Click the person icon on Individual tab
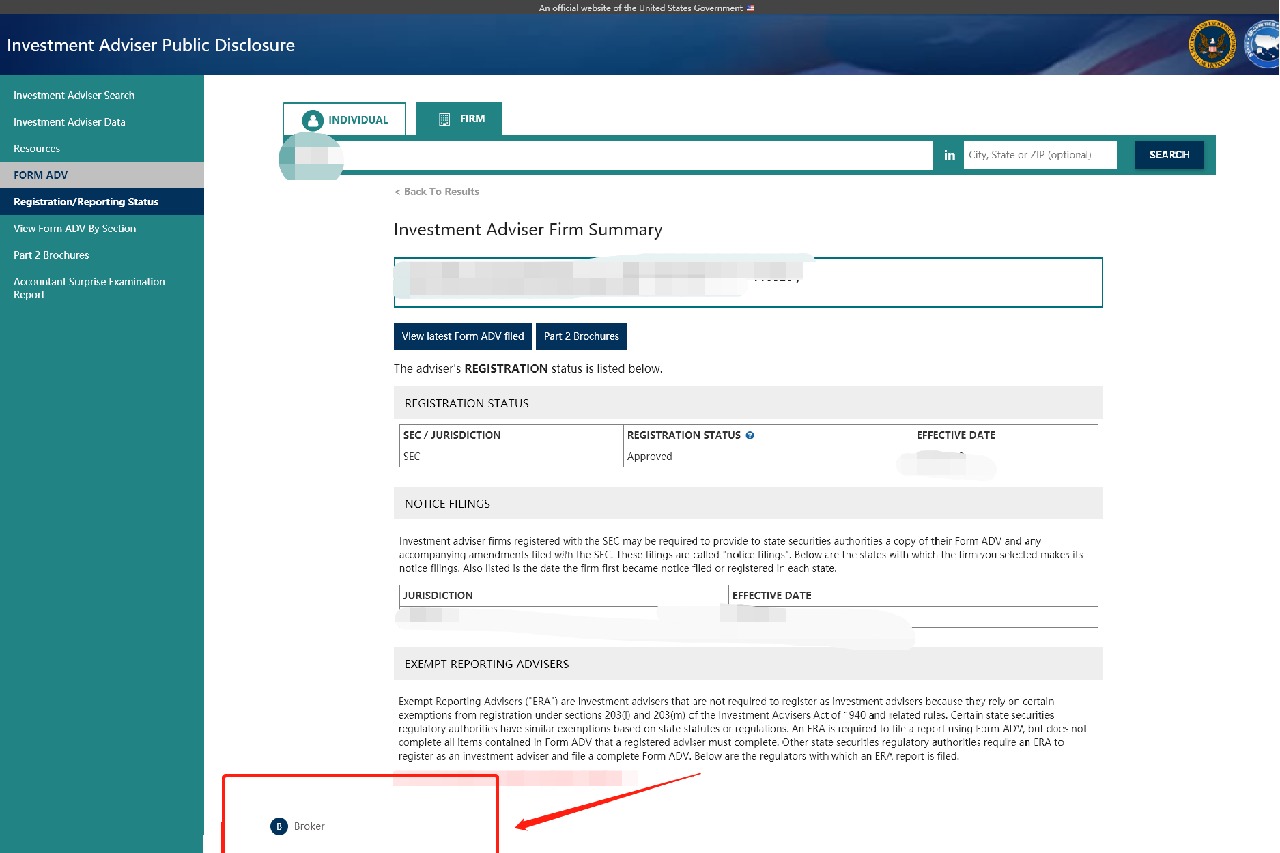This screenshot has height=853, width=1280. [x=313, y=120]
